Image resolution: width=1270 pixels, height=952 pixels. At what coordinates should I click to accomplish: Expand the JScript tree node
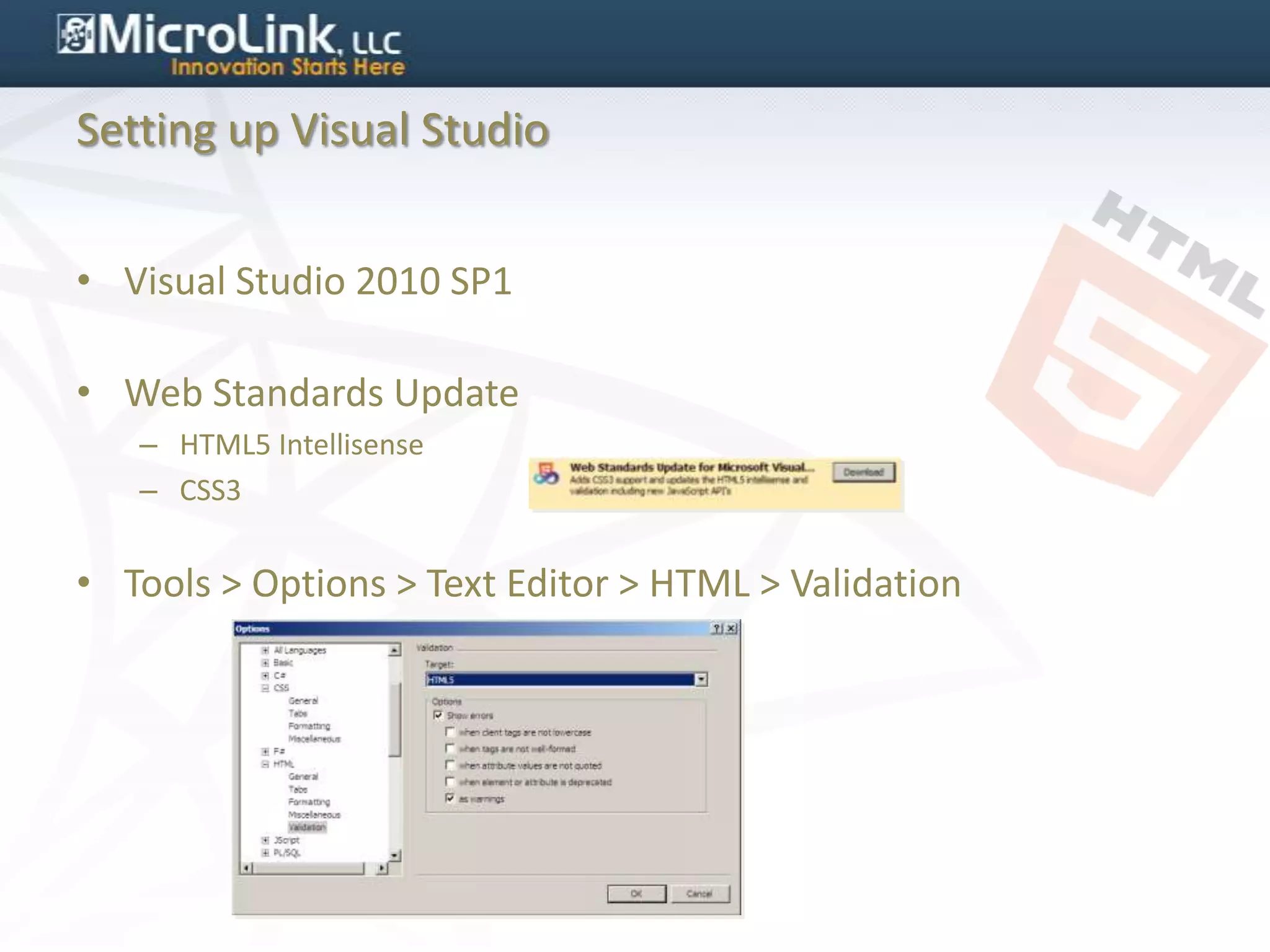[x=265, y=840]
